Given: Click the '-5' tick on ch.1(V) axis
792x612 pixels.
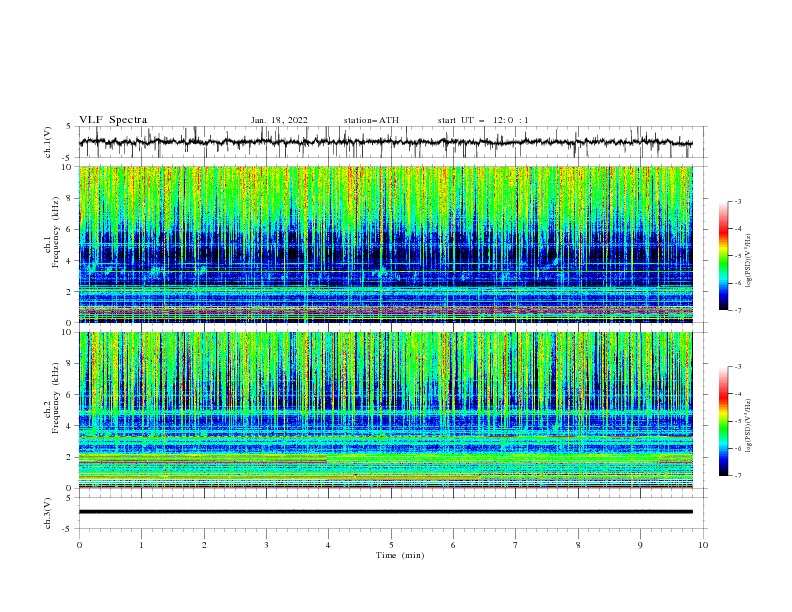Looking at the screenshot, I should [x=68, y=158].
